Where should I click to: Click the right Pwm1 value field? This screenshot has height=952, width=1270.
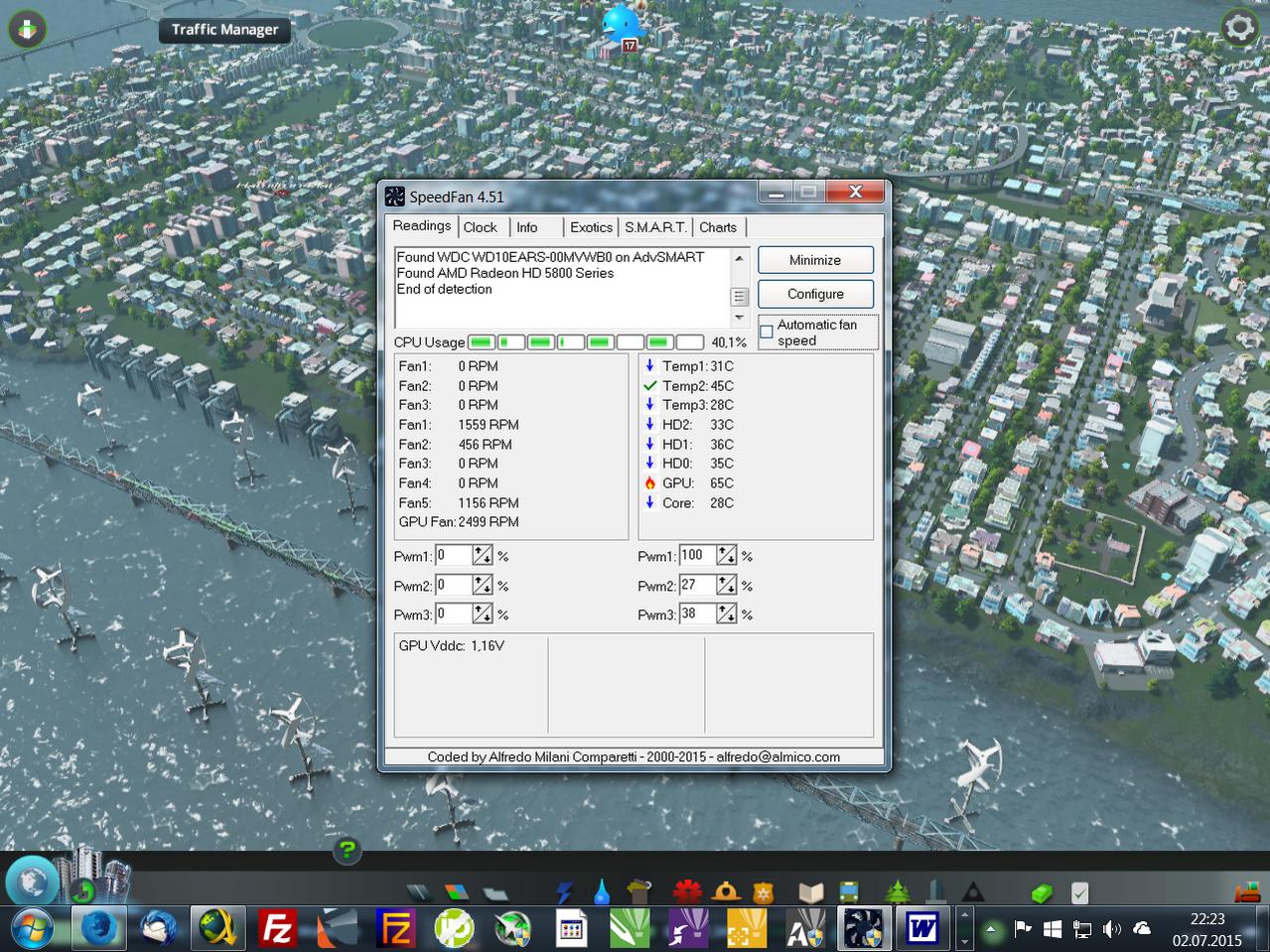click(x=697, y=556)
